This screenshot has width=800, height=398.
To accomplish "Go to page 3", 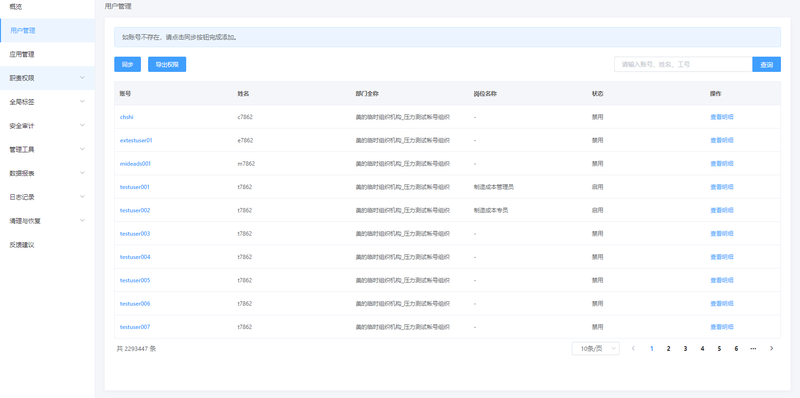I will (685, 349).
